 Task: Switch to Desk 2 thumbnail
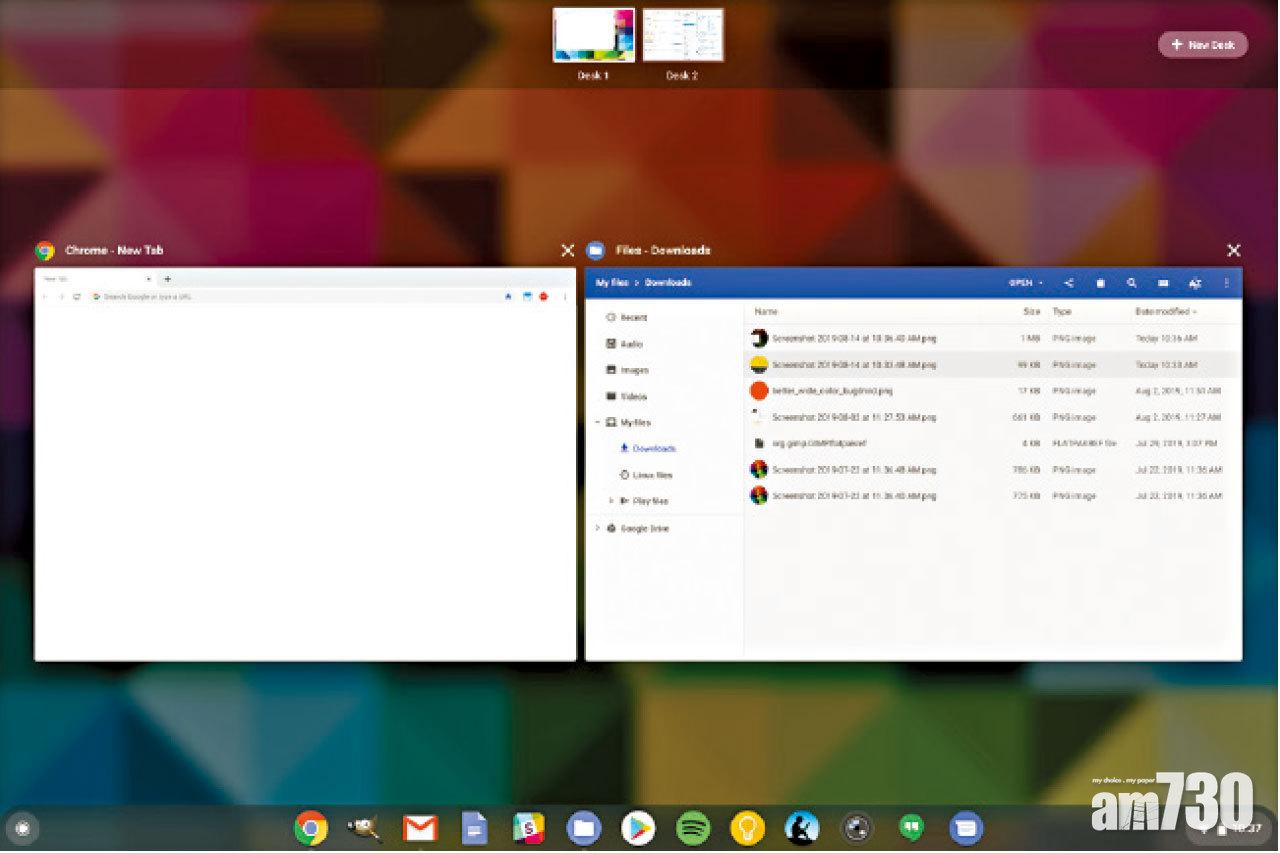click(x=682, y=36)
